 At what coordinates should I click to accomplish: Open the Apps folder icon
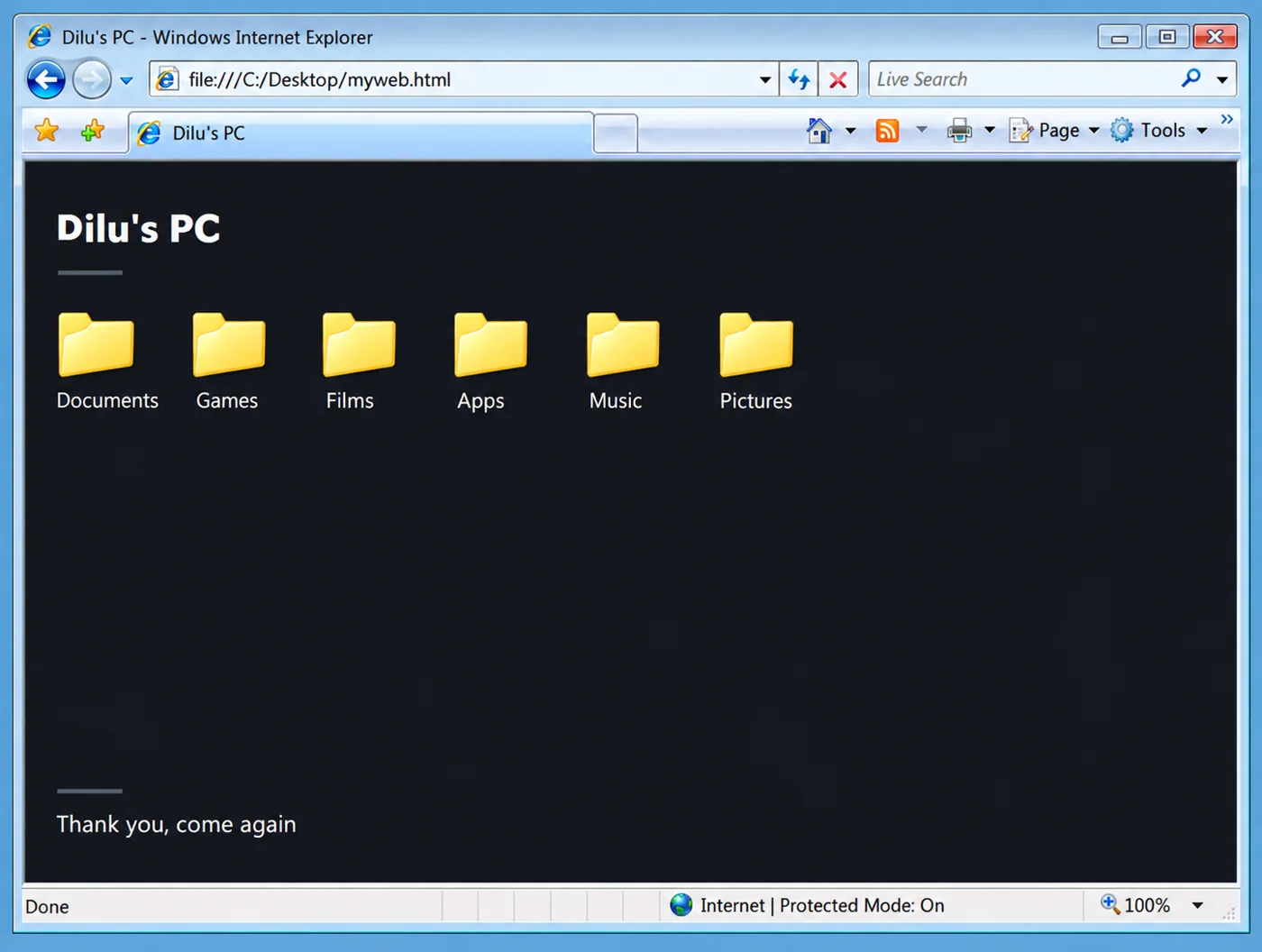coord(490,343)
